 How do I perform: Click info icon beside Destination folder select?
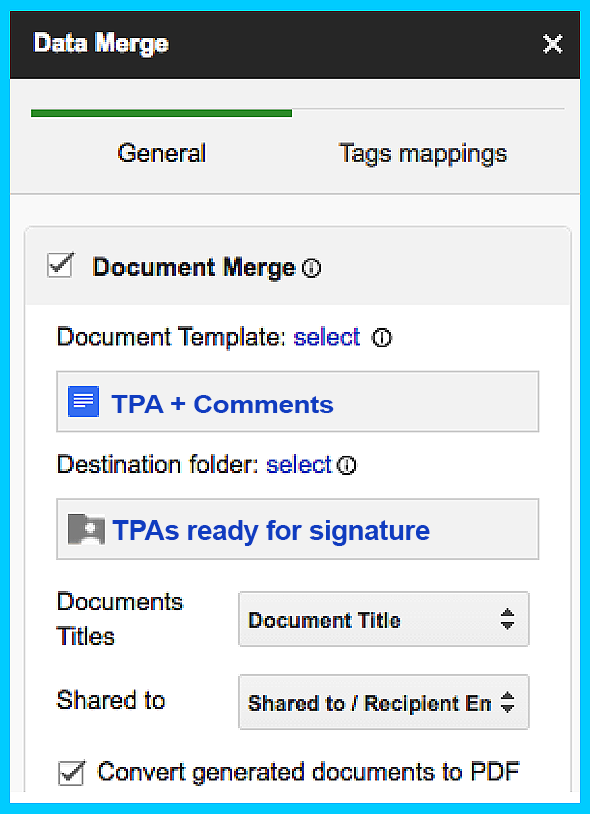(x=347, y=465)
